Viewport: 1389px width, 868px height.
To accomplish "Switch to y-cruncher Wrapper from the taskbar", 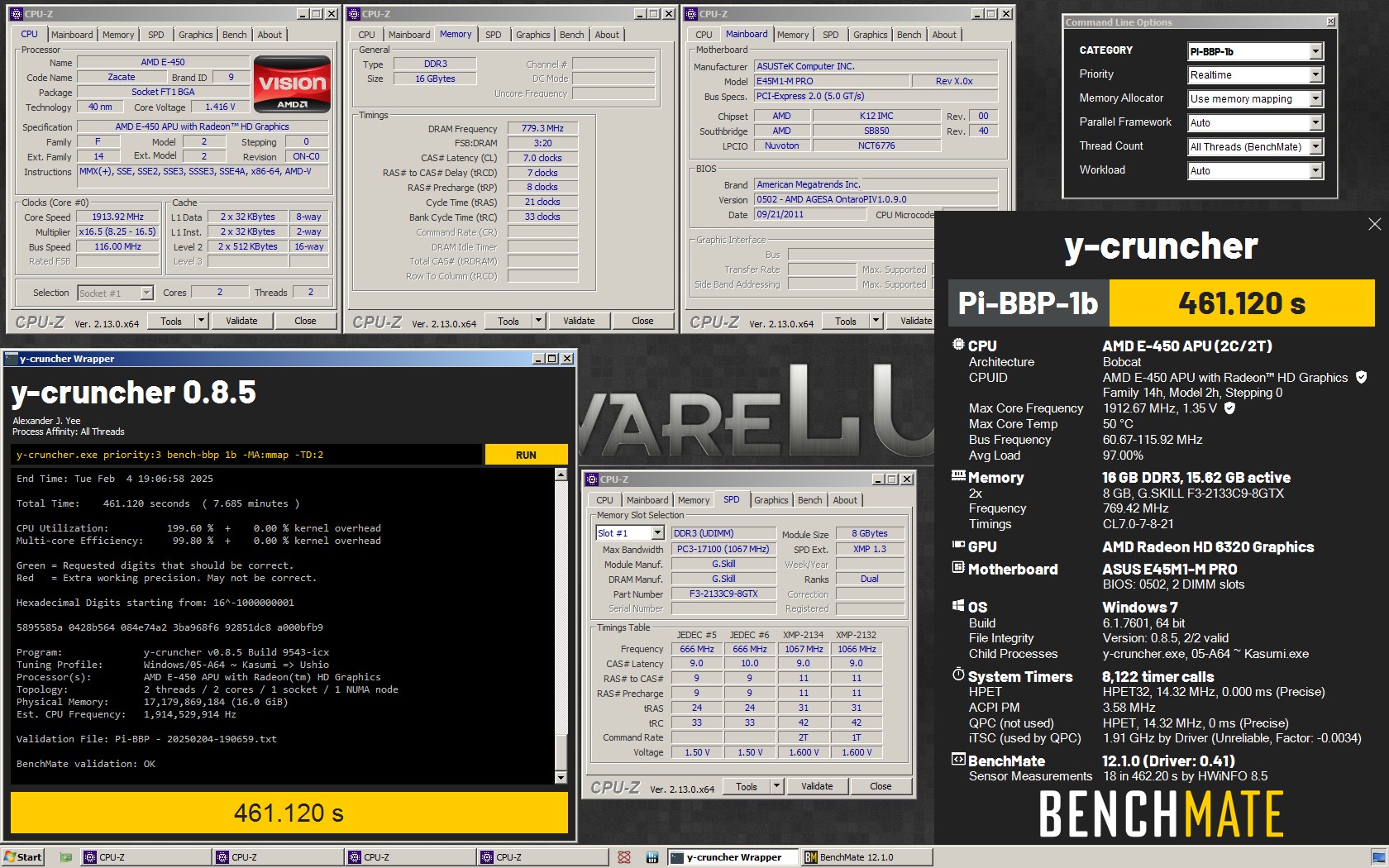I will pos(733,857).
